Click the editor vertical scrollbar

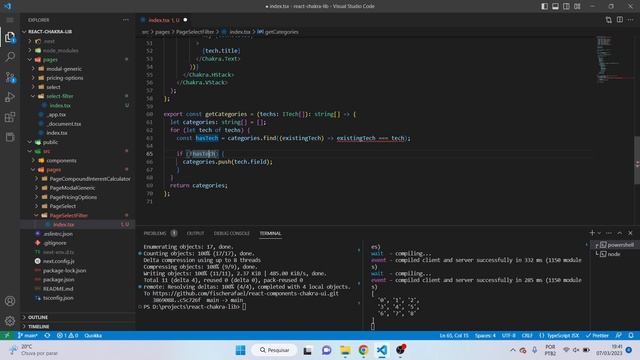(637, 160)
